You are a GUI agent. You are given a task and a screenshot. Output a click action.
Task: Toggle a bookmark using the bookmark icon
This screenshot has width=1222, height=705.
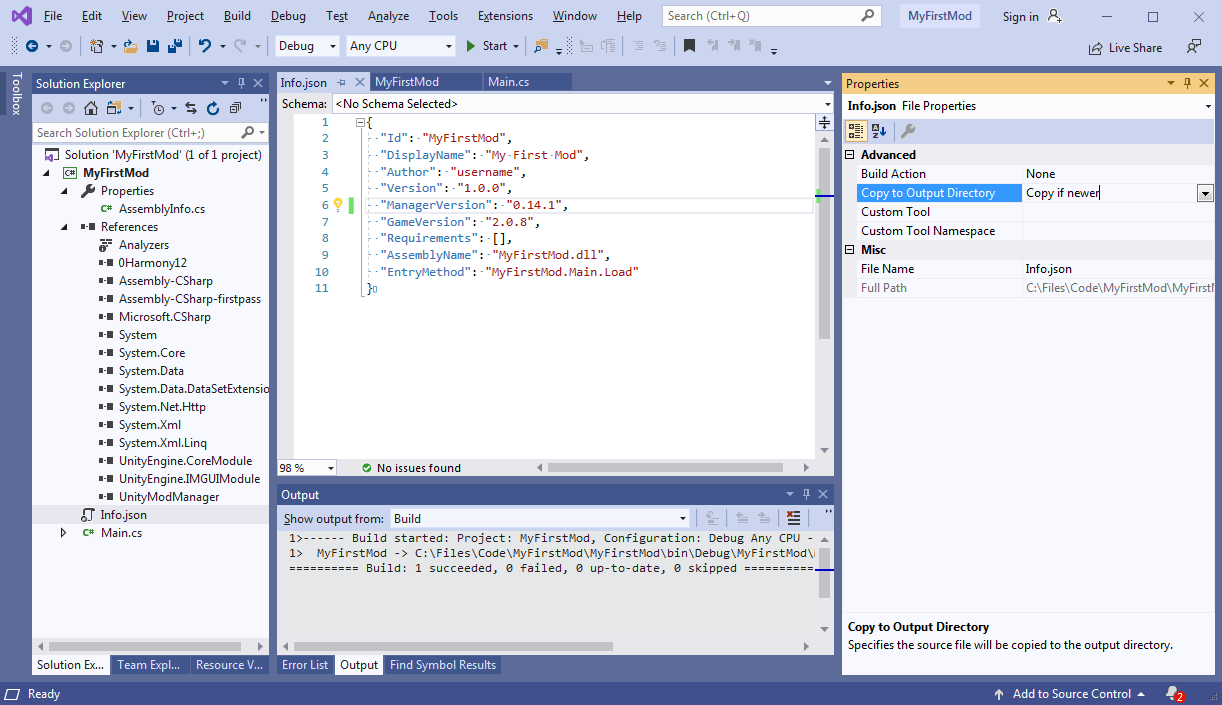[689, 46]
